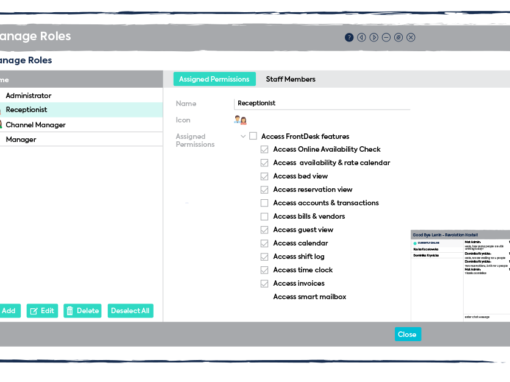Enable Access bills & vendors permission
The height and width of the screenshot is (382, 510).
264,217
